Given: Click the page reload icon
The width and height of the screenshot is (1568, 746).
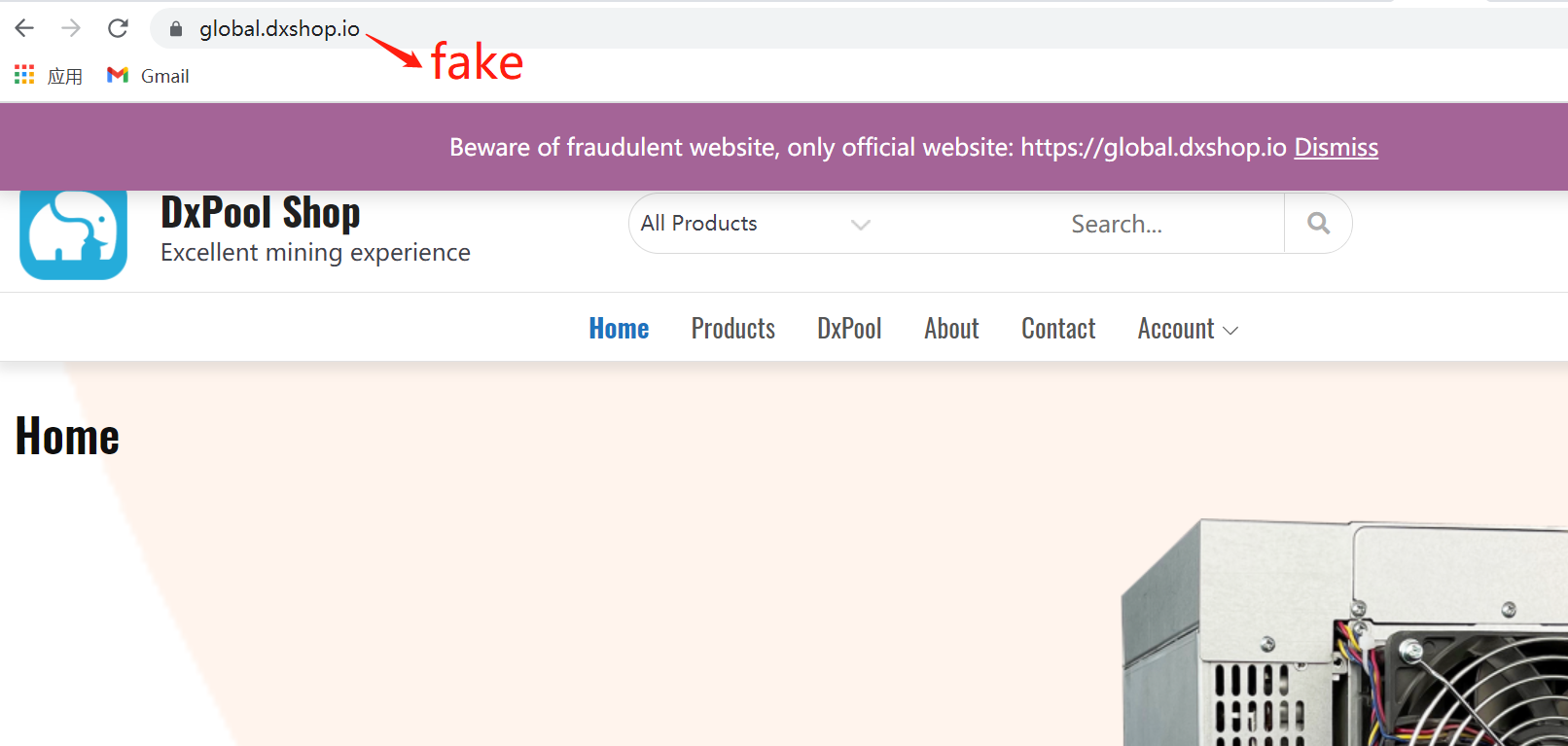Looking at the screenshot, I should [117, 28].
